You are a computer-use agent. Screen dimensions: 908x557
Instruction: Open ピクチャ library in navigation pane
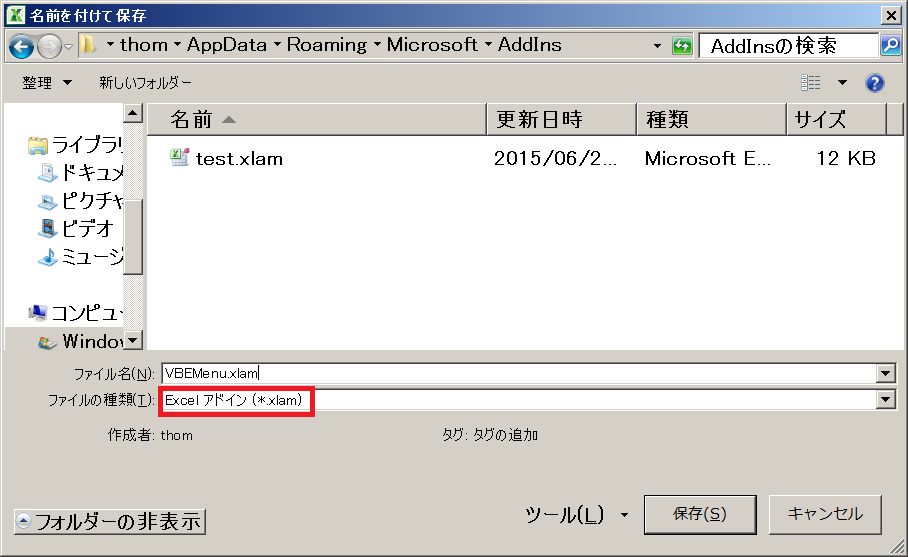click(x=80, y=200)
